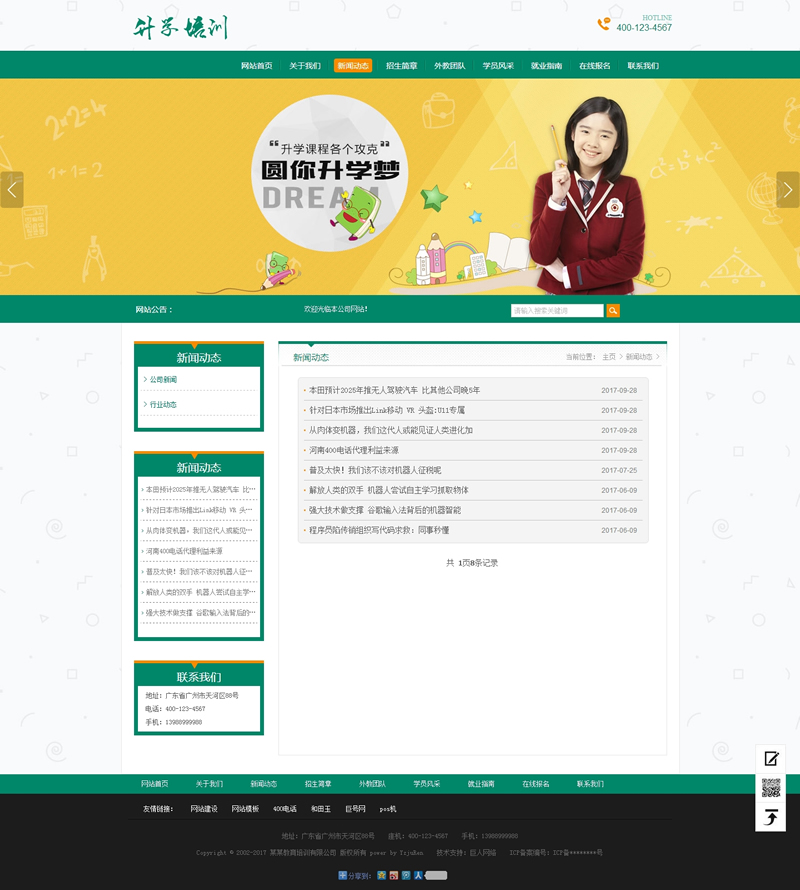Image resolution: width=800 pixels, height=890 pixels.
Task: Click the Sina Weibo share icon
Action: coord(394,875)
